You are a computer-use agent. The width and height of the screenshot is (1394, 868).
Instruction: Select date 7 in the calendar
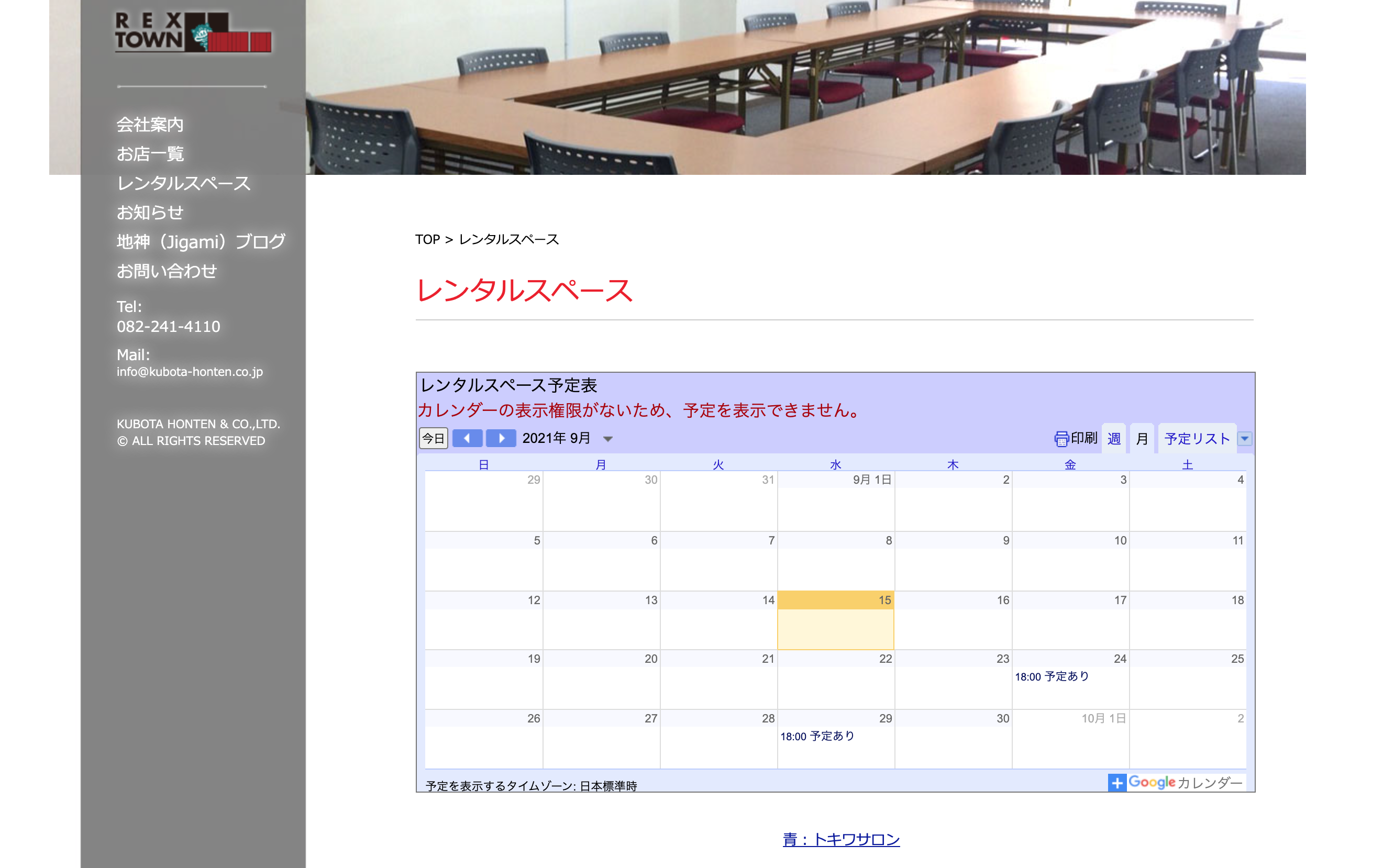[x=771, y=540]
